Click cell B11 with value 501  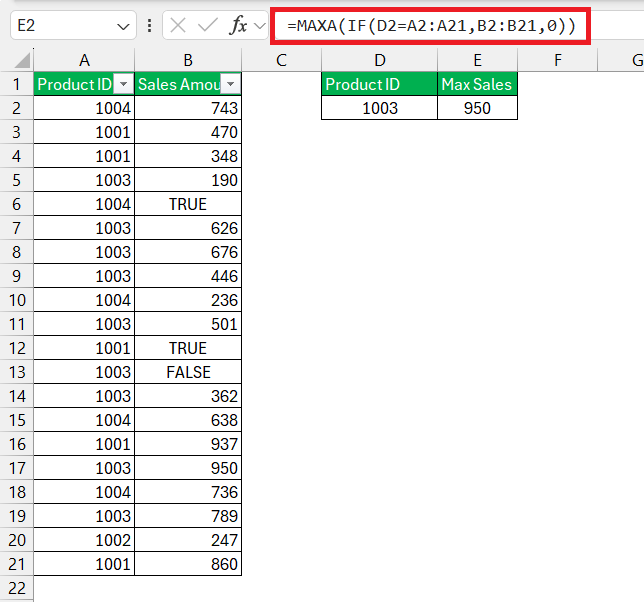tap(188, 324)
